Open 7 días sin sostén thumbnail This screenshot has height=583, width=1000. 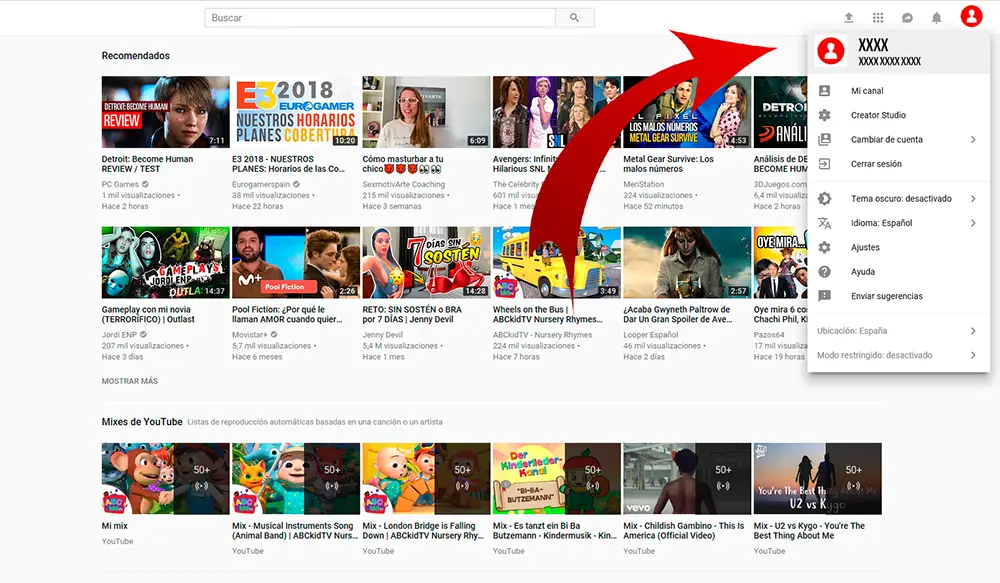[x=426, y=262]
